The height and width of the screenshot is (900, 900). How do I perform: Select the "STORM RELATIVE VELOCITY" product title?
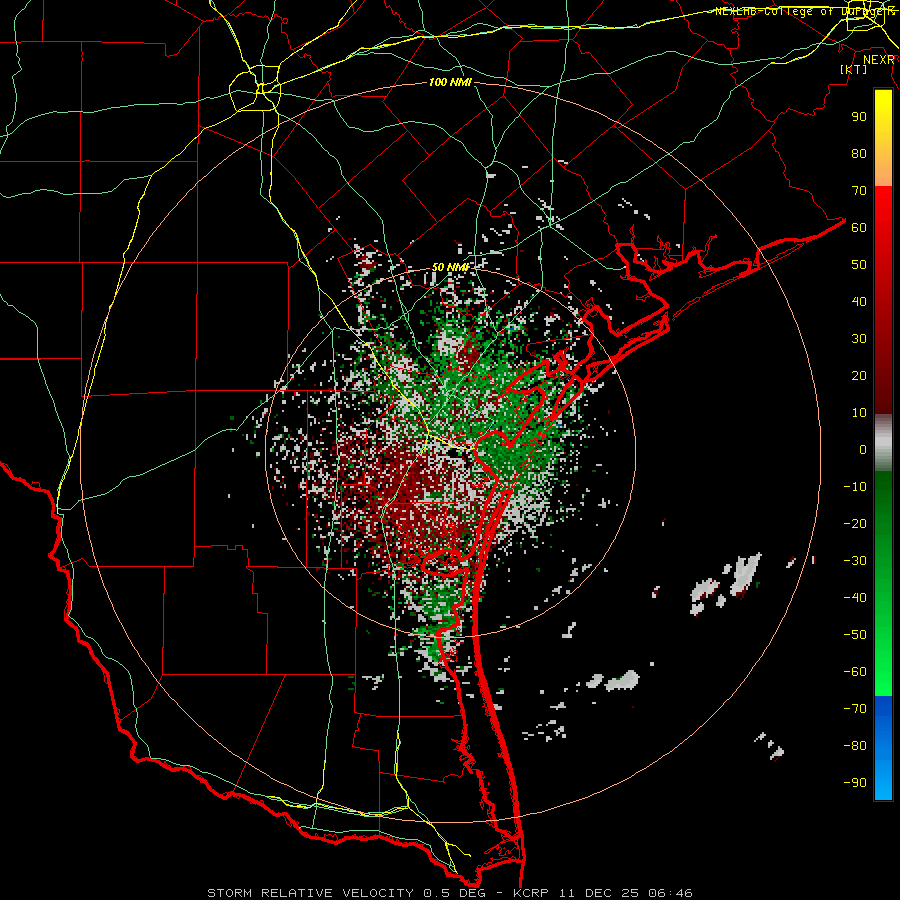click(313, 893)
